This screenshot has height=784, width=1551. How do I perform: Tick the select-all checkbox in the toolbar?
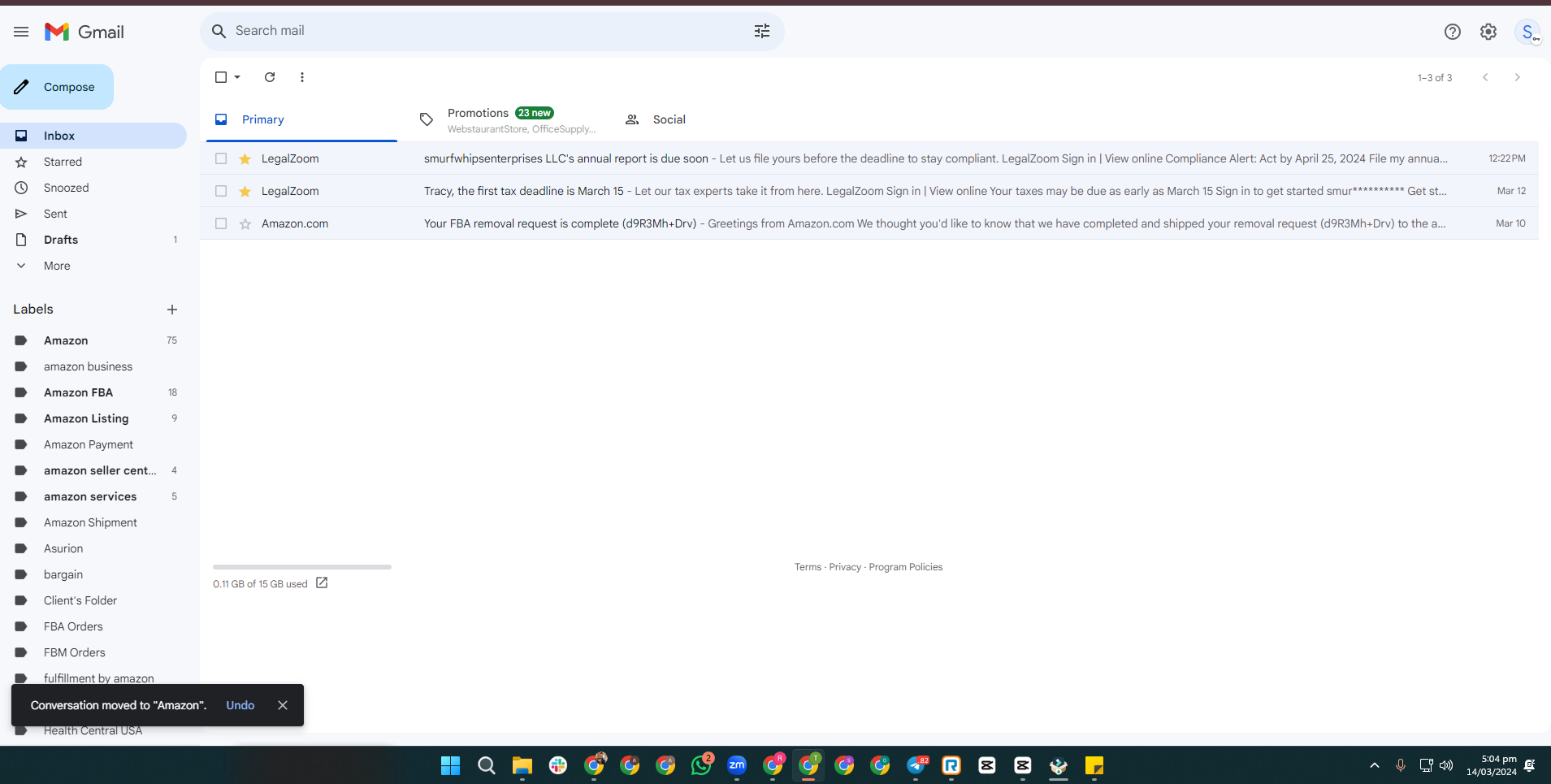tap(221, 77)
